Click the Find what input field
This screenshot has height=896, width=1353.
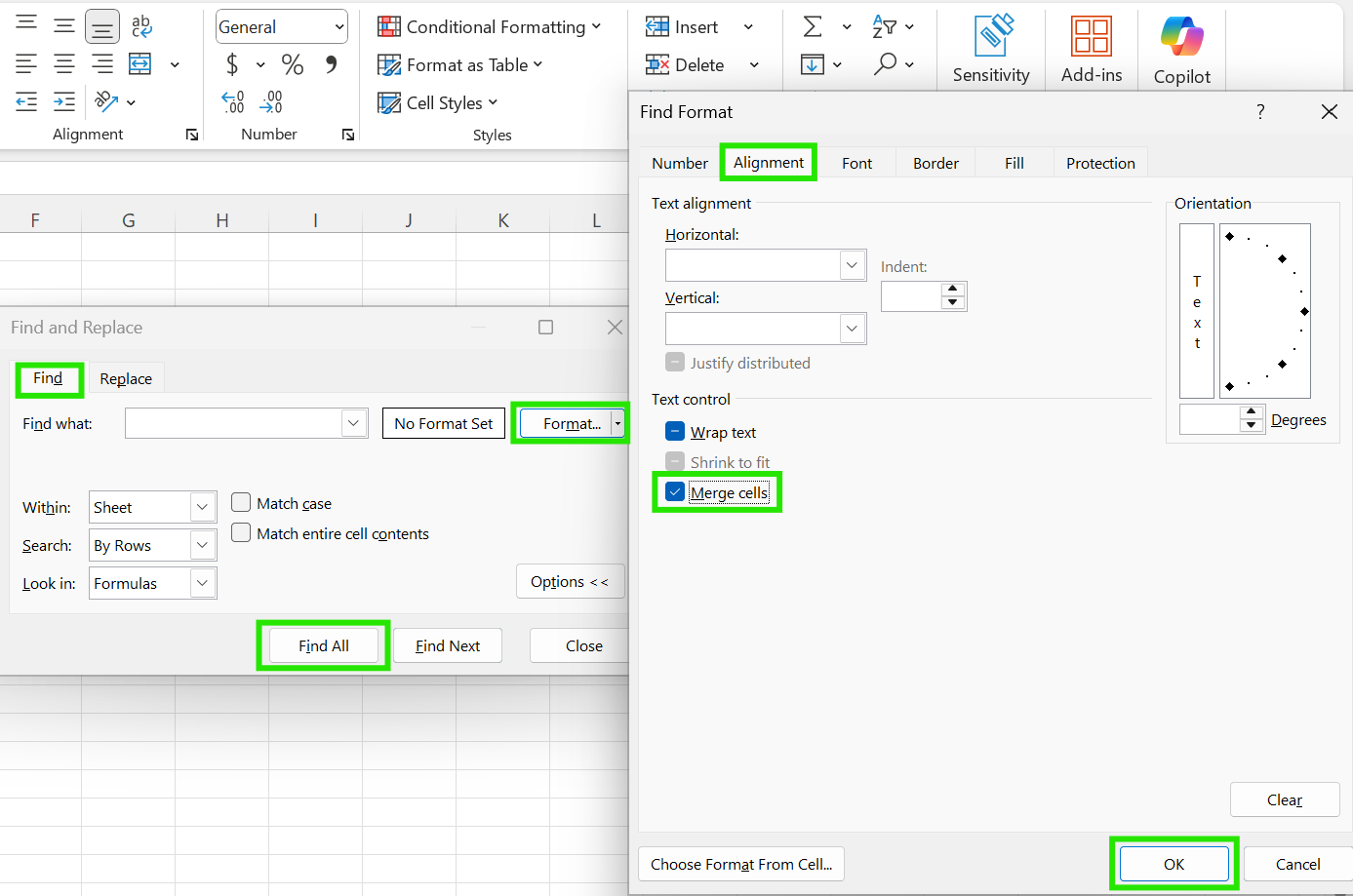(x=234, y=423)
